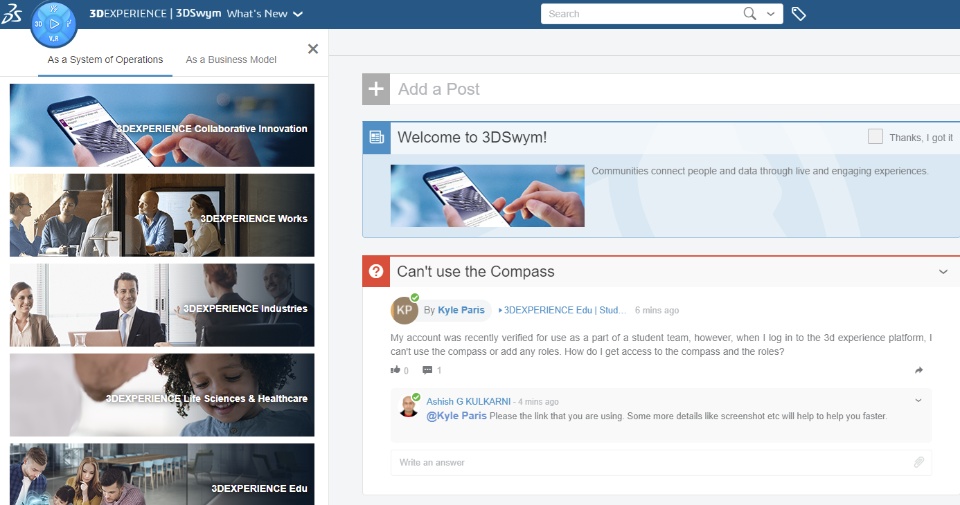
Task: Open the 3DEXPERIENCE Edu community link
Action: 563,310
